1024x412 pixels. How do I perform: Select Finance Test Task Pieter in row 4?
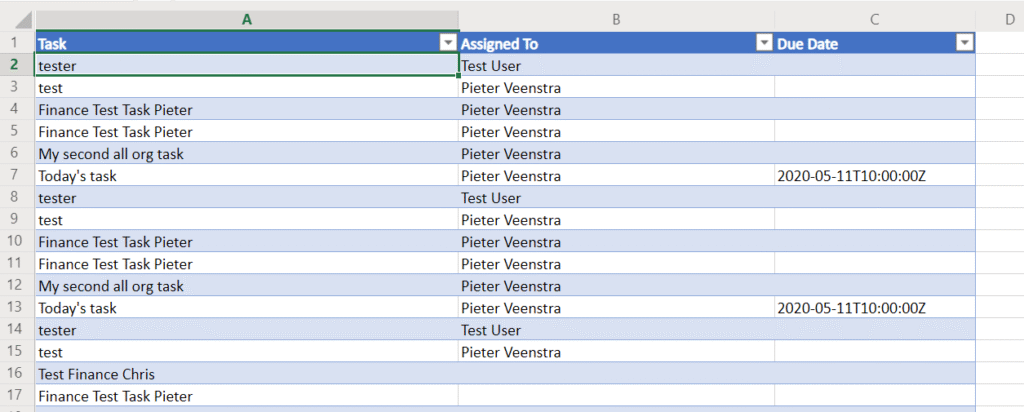click(x=247, y=109)
